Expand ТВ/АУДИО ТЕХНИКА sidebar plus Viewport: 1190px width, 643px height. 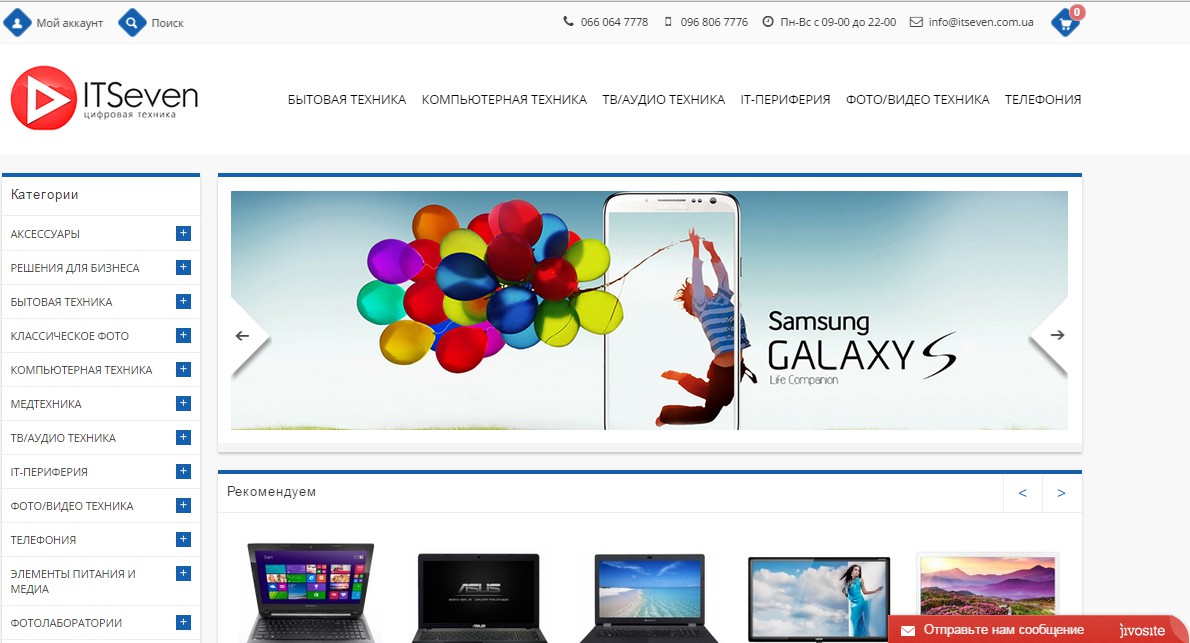point(183,437)
